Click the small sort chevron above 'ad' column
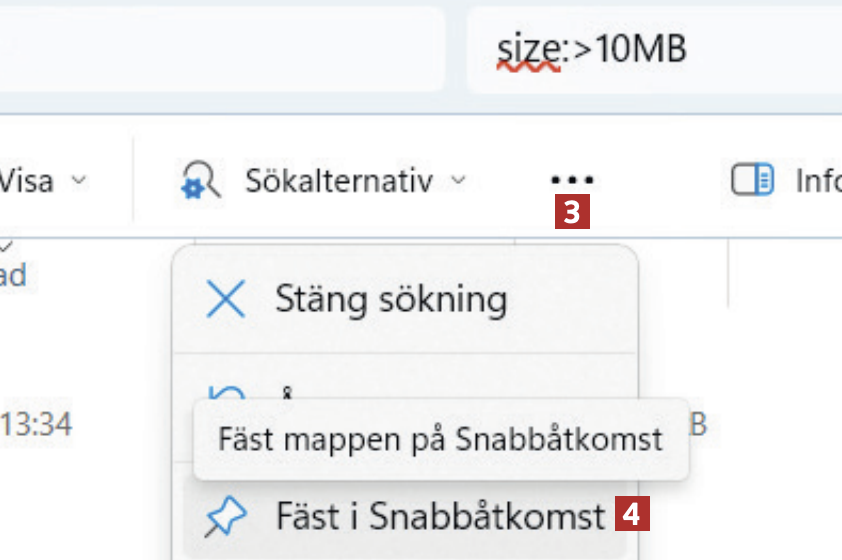 pyautogui.click(x=7, y=245)
